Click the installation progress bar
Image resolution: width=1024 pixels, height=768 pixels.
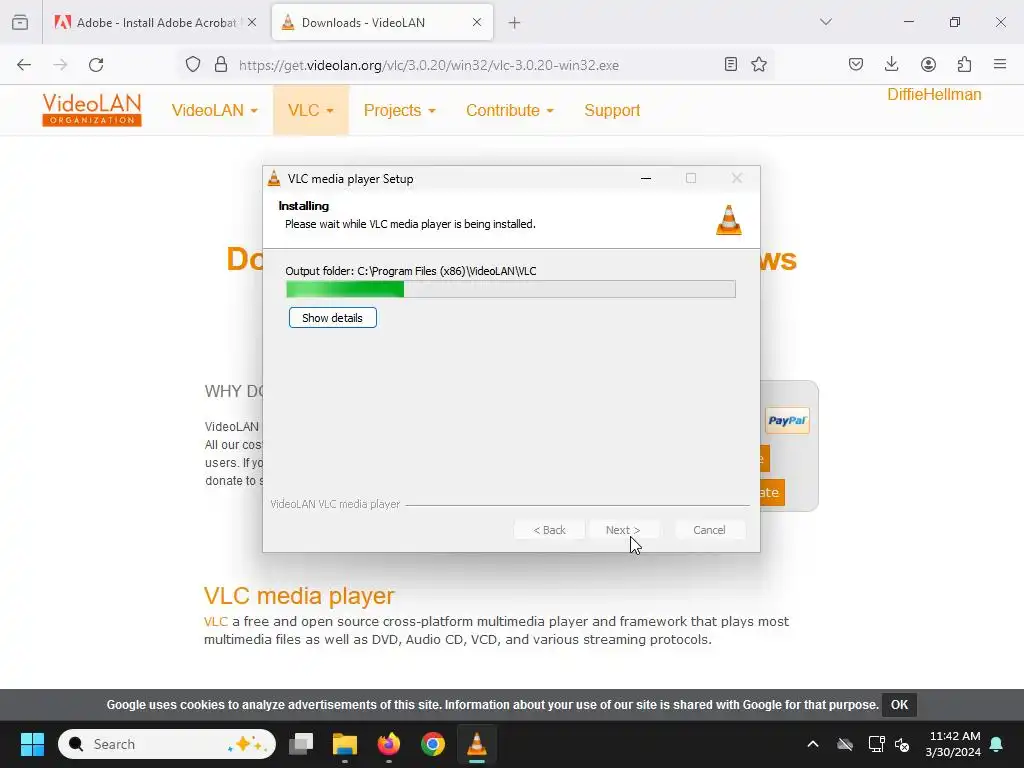(x=511, y=289)
